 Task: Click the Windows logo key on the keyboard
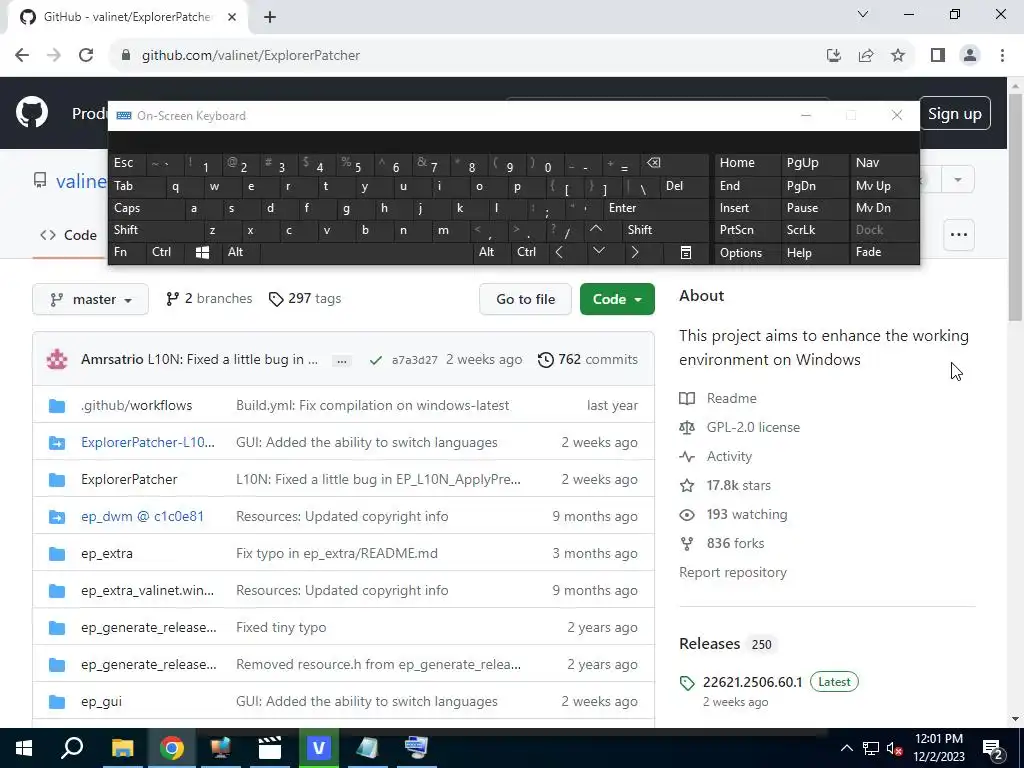[202, 253]
